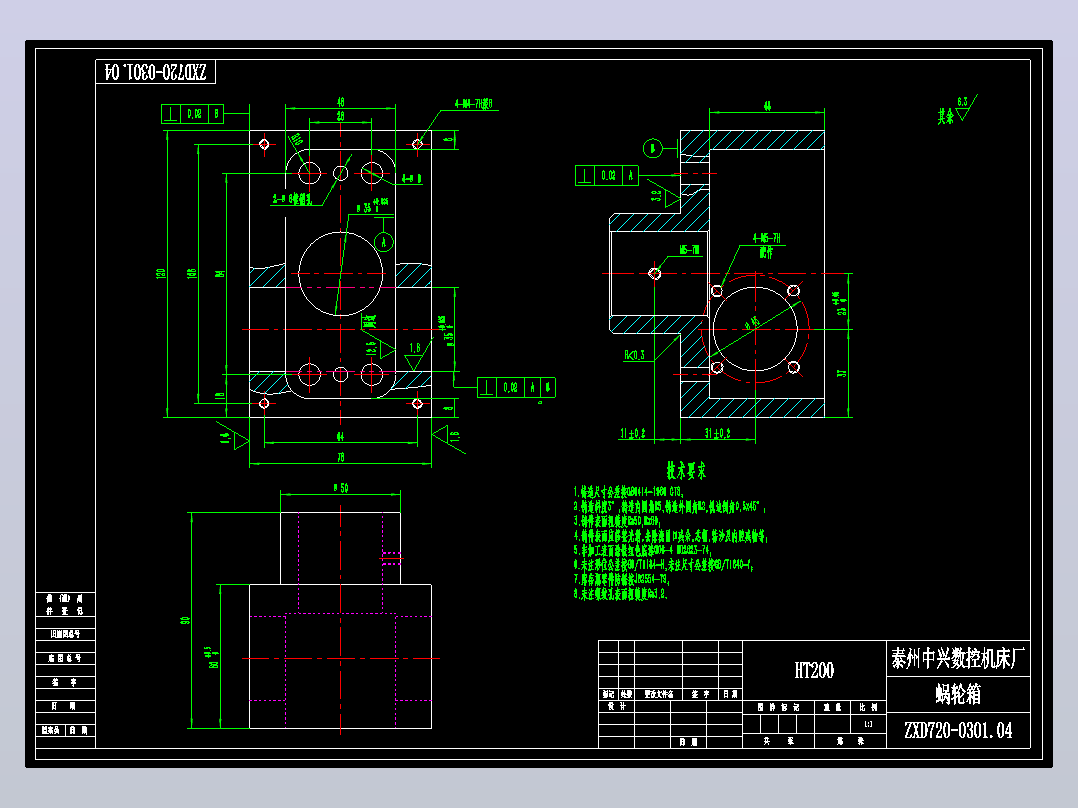
Task: Click the HT200 material label
Action: (814, 670)
